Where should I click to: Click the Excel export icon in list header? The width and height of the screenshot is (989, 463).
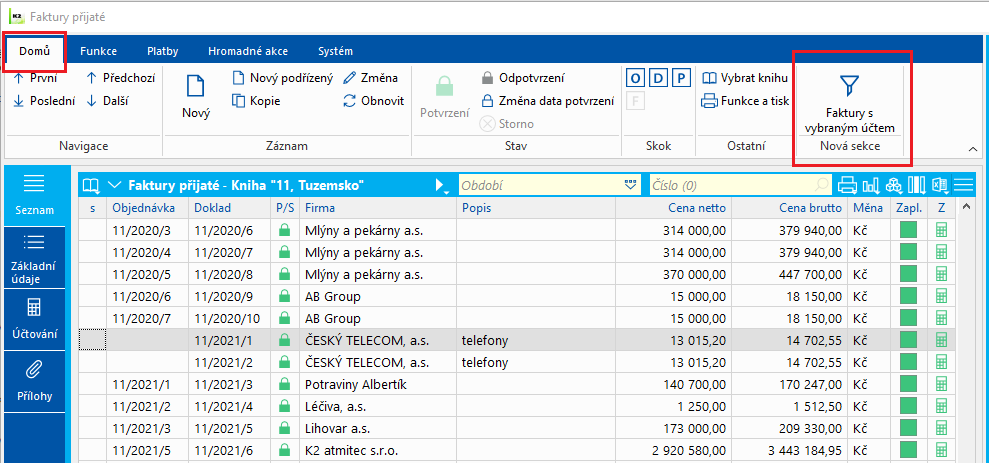[x=940, y=185]
